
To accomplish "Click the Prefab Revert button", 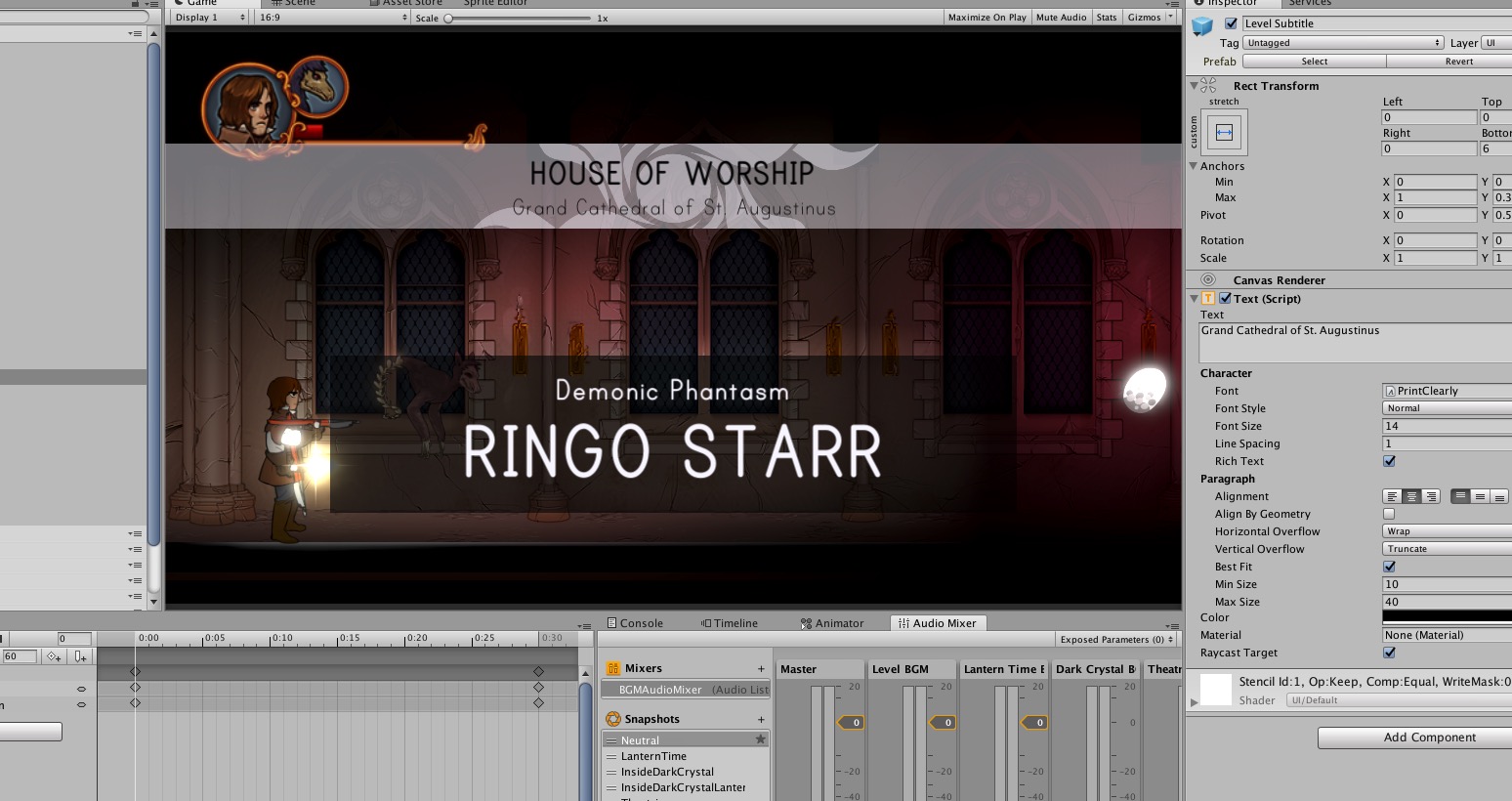I will click(x=1449, y=62).
